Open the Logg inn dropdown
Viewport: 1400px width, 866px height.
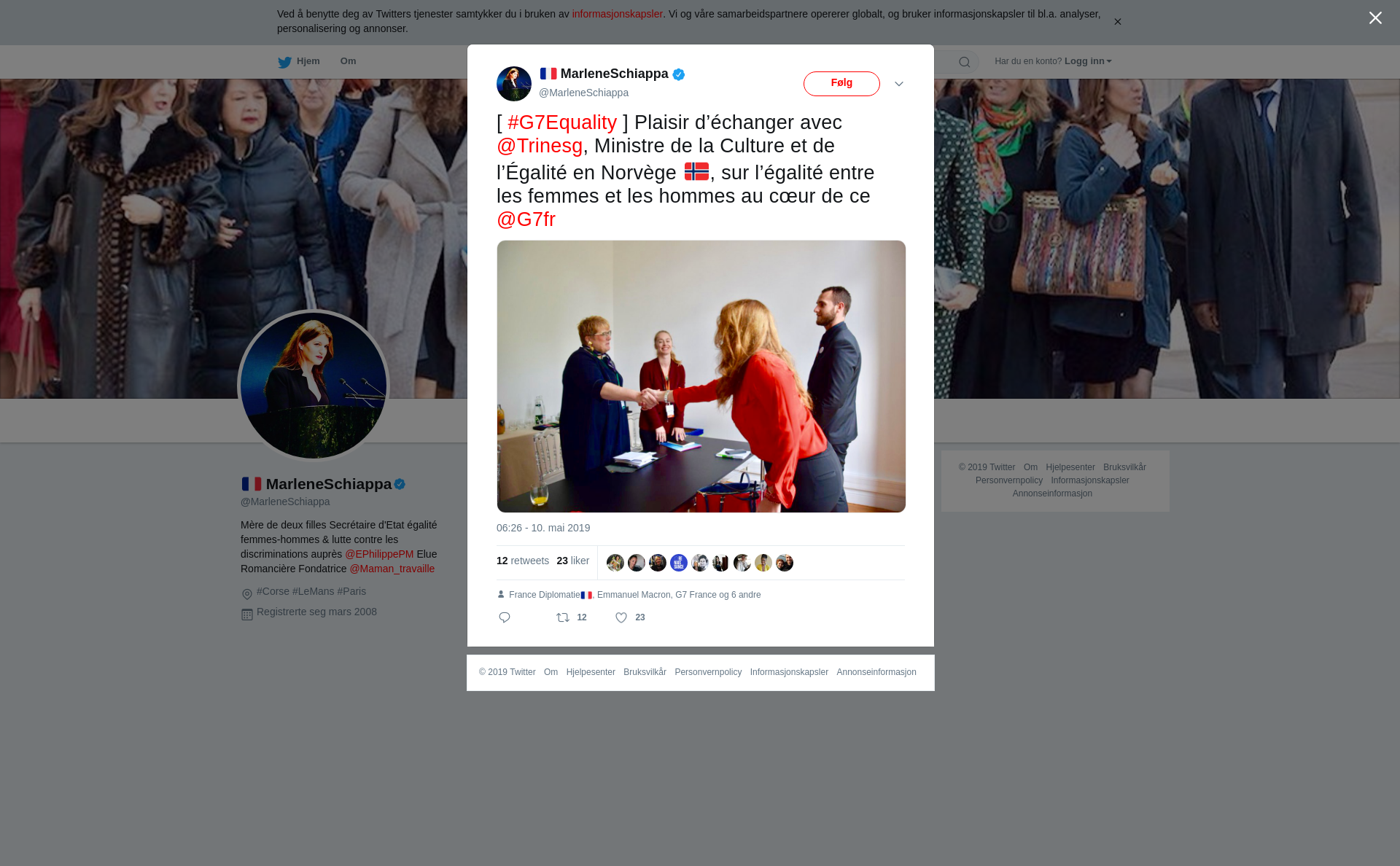click(1088, 61)
